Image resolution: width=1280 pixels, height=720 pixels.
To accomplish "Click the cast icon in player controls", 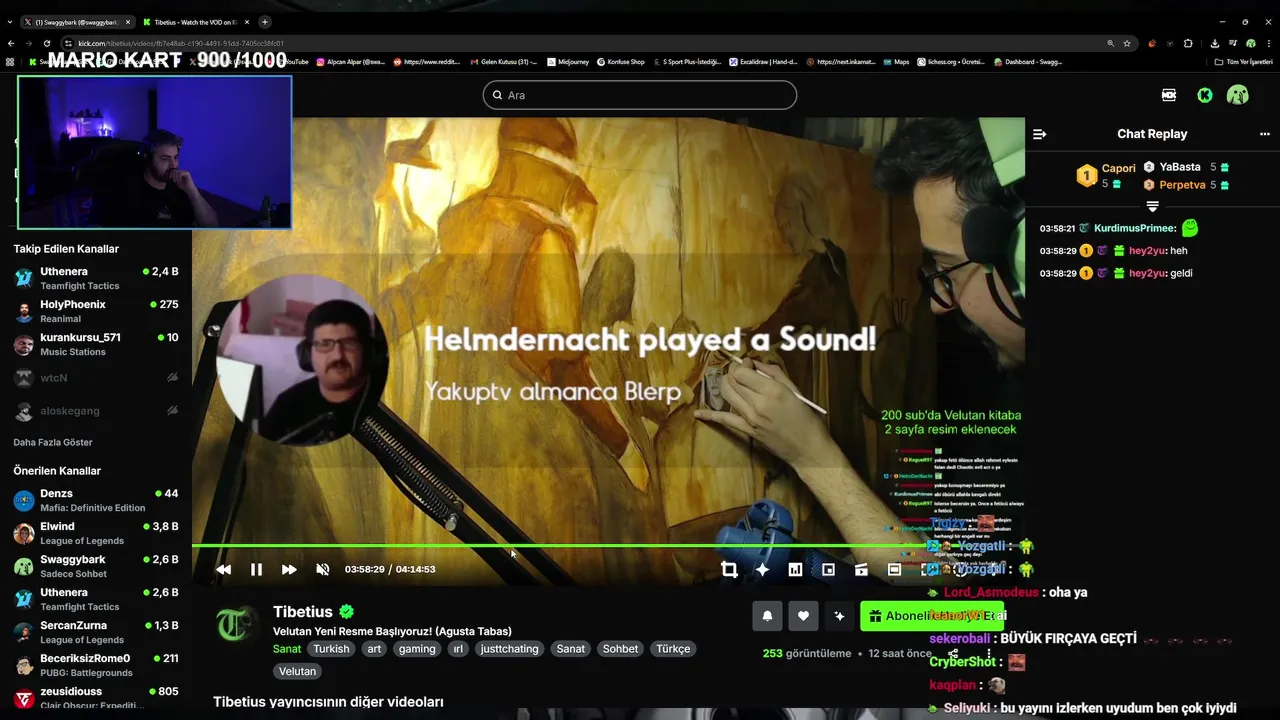I will [x=861, y=569].
